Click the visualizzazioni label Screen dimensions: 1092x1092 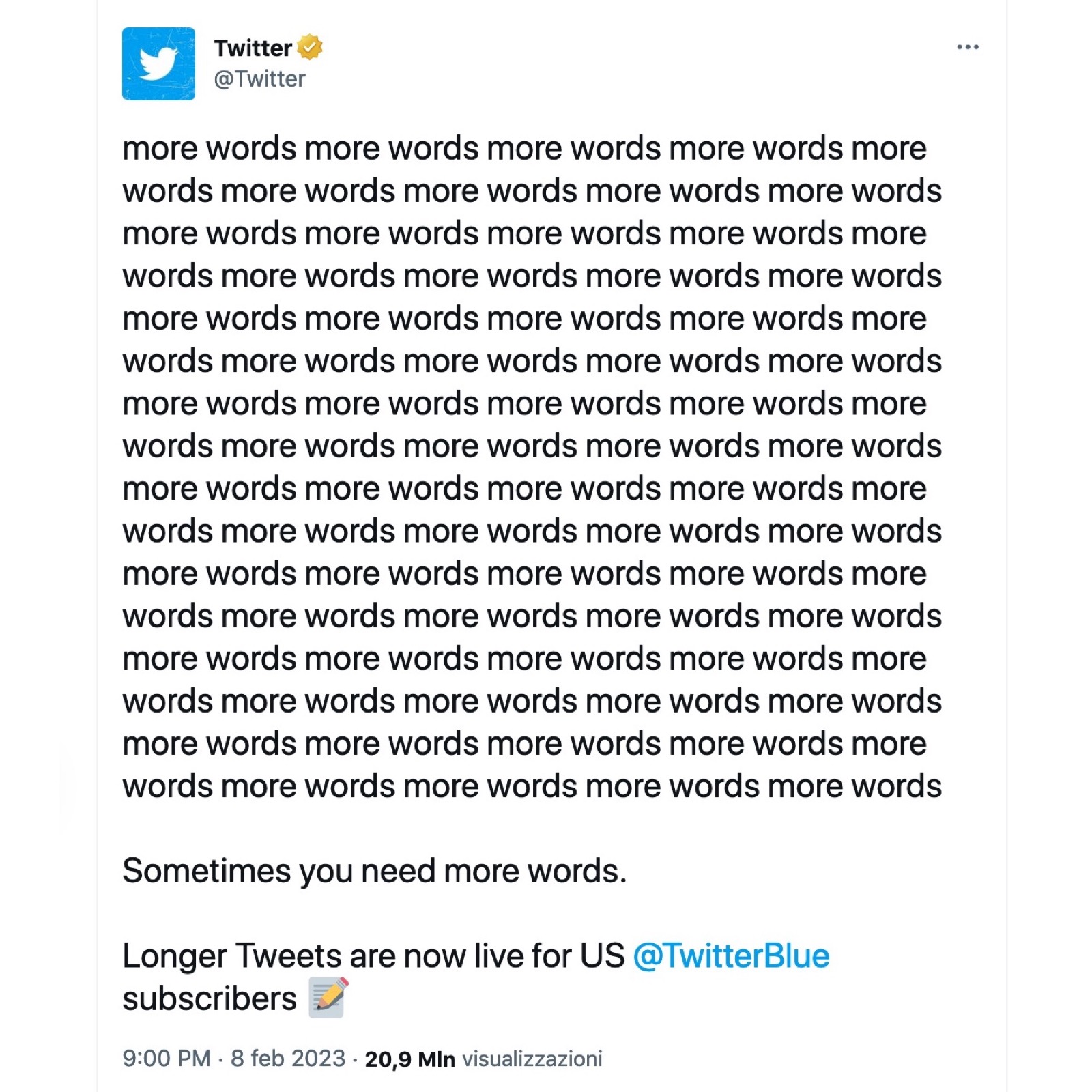532,1059
